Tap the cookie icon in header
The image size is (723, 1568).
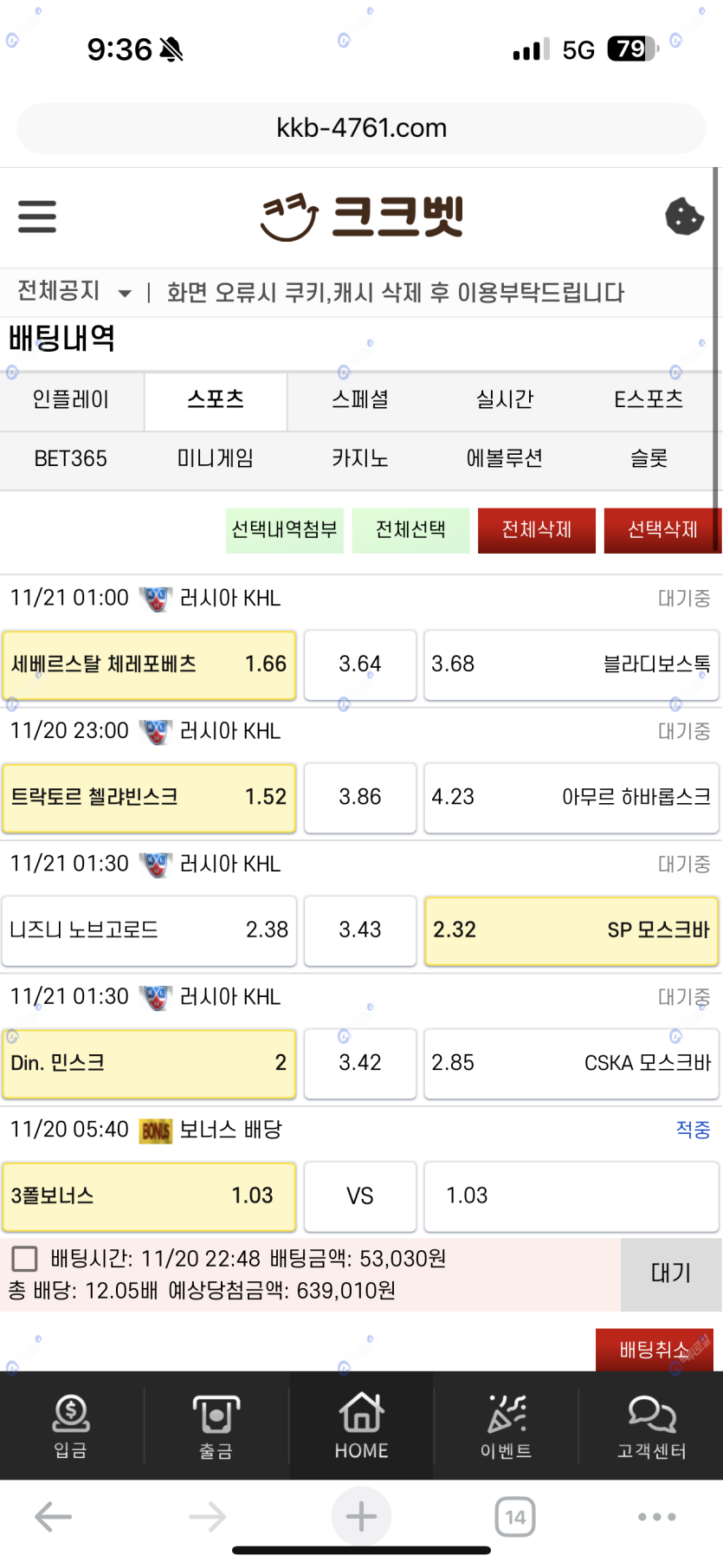pyautogui.click(x=684, y=217)
